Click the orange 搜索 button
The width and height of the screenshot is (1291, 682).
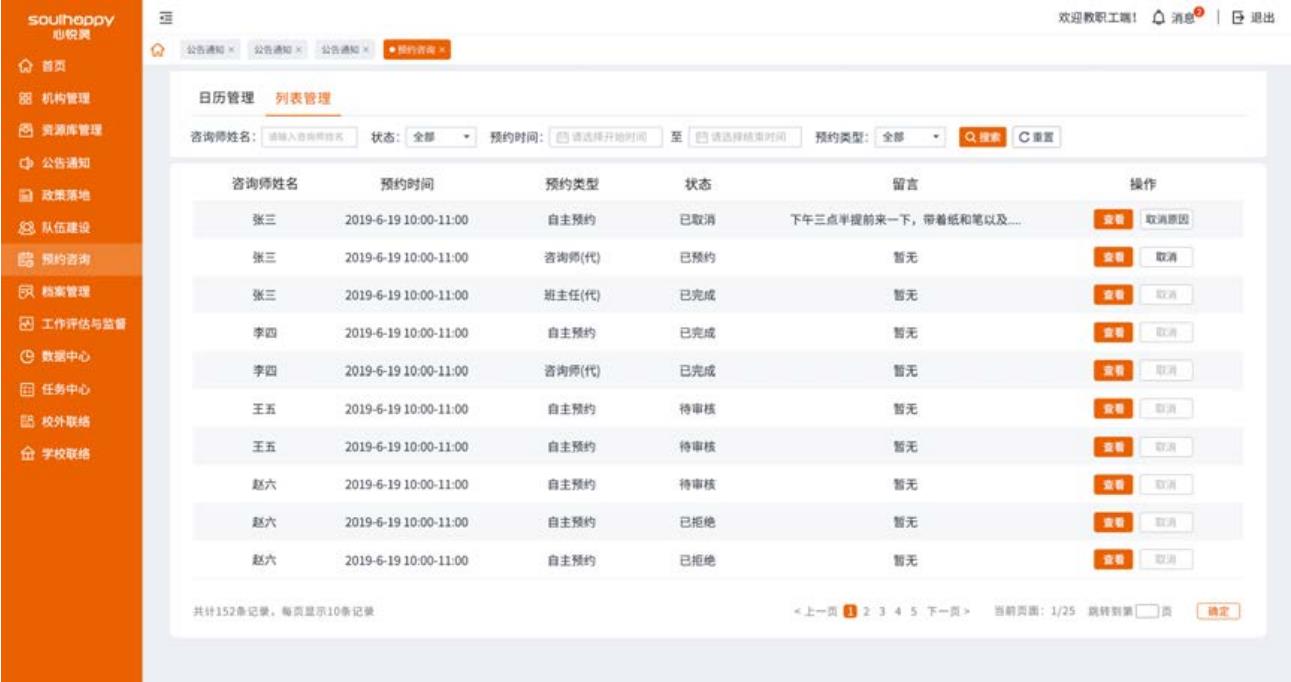(982, 137)
